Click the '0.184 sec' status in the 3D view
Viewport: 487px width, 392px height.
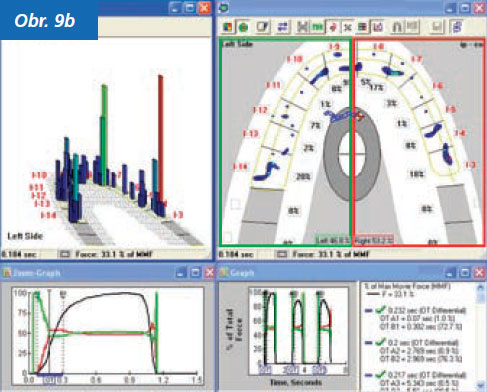[x=19, y=255]
